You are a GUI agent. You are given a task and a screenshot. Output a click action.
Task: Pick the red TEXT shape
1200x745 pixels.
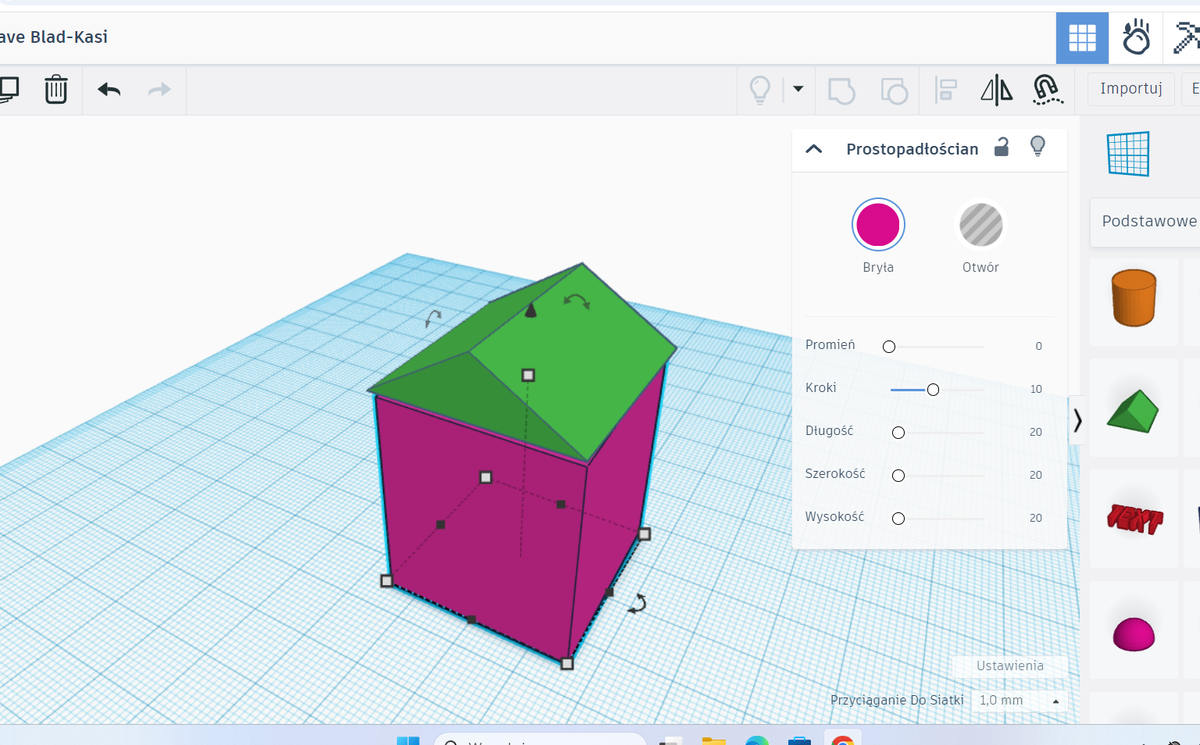[1135, 519]
